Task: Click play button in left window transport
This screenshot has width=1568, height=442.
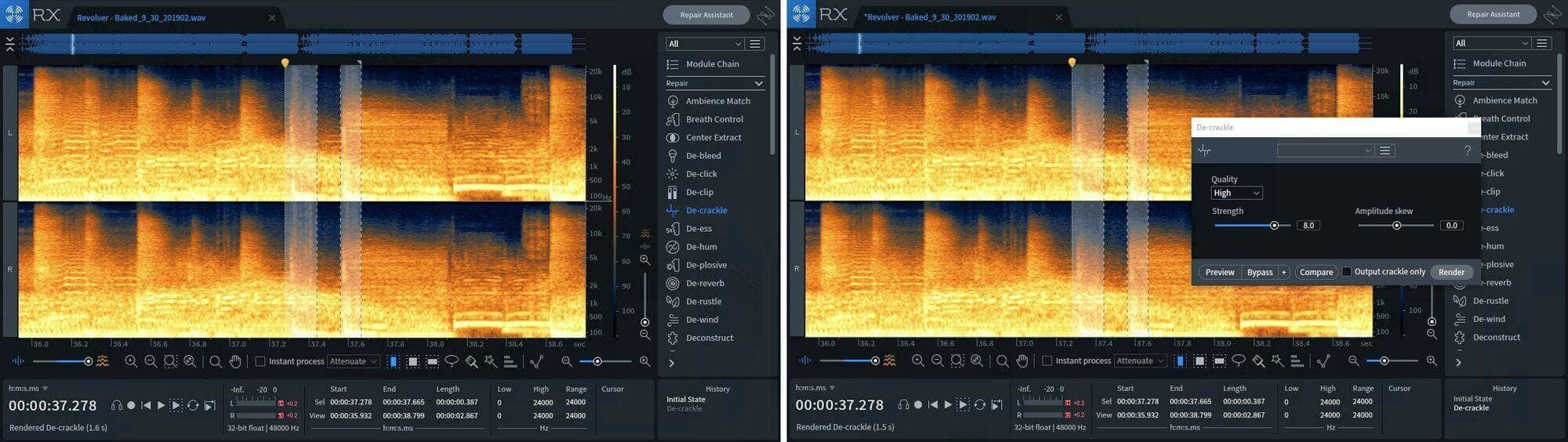Action: pyautogui.click(x=161, y=405)
